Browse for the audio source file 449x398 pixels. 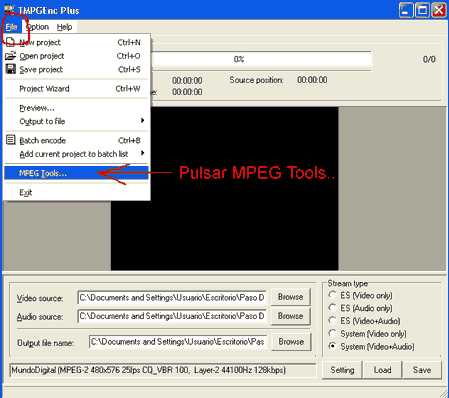tap(291, 316)
